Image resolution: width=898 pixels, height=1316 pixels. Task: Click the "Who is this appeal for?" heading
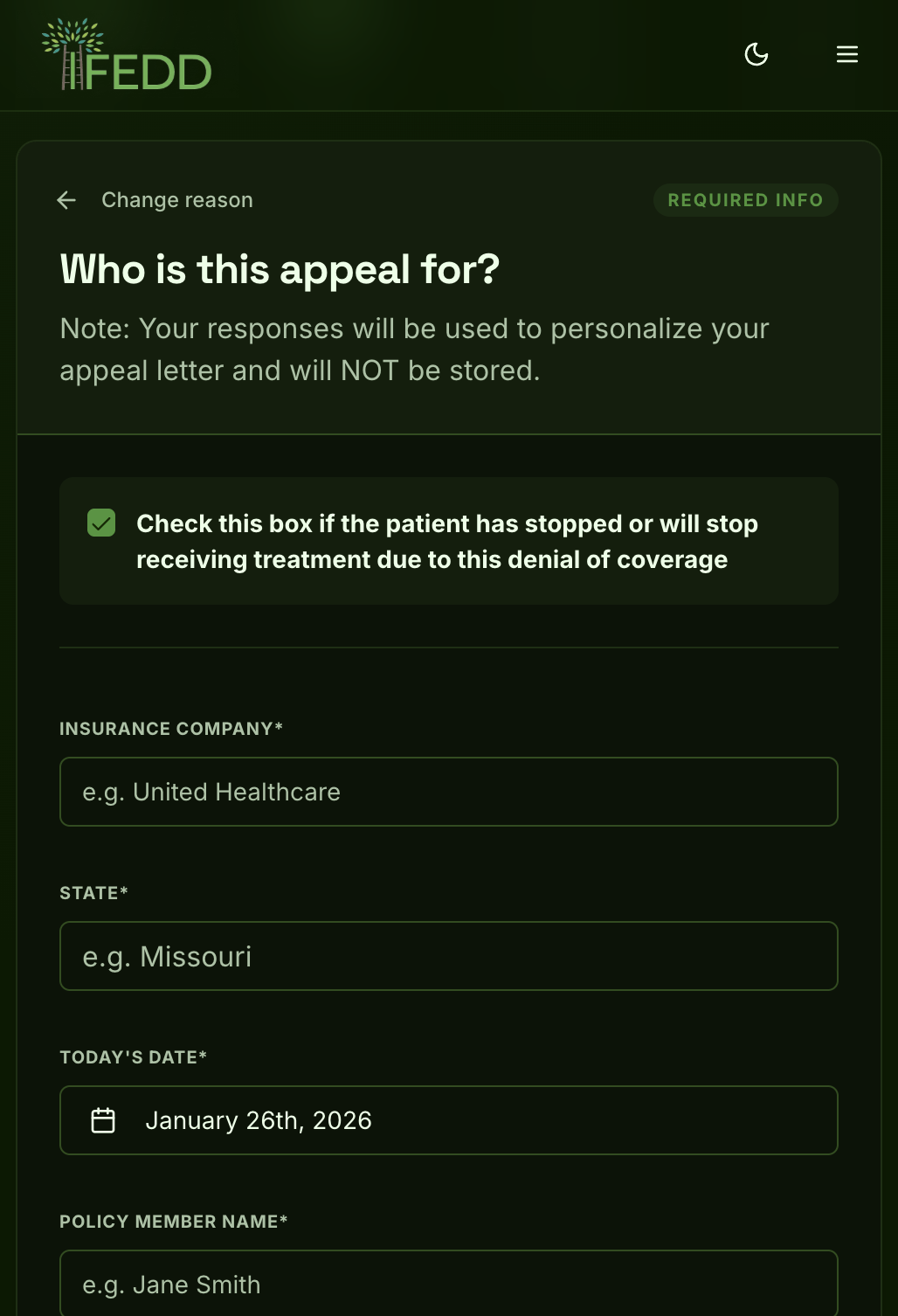pyautogui.click(x=280, y=269)
